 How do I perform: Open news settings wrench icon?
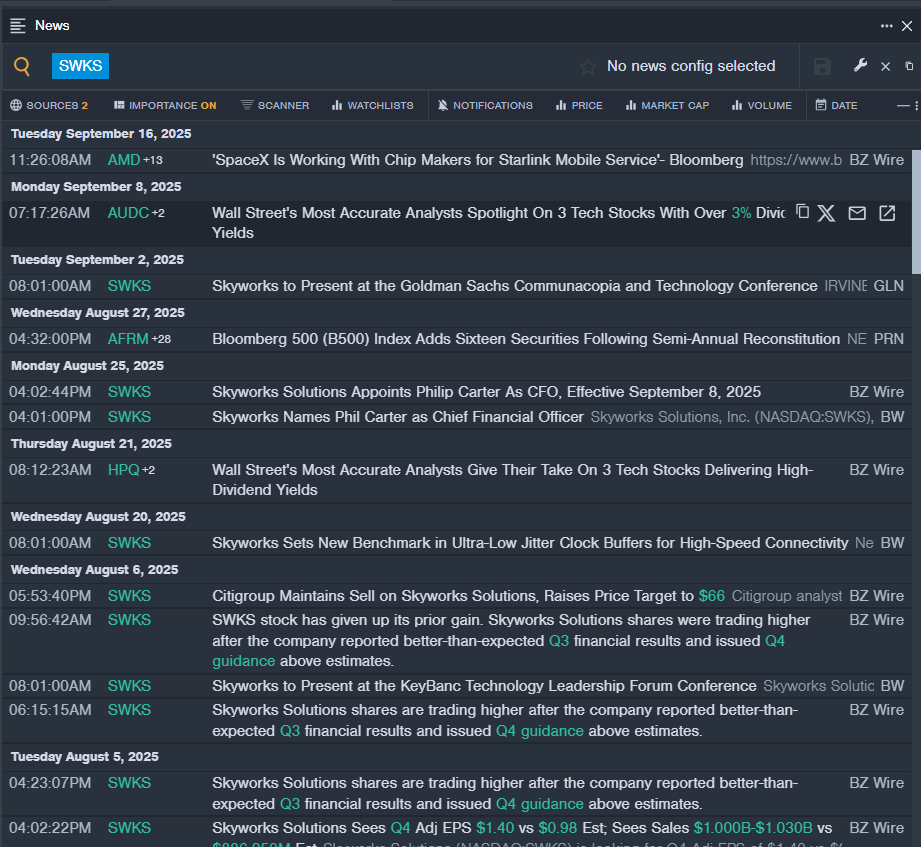[x=860, y=66]
